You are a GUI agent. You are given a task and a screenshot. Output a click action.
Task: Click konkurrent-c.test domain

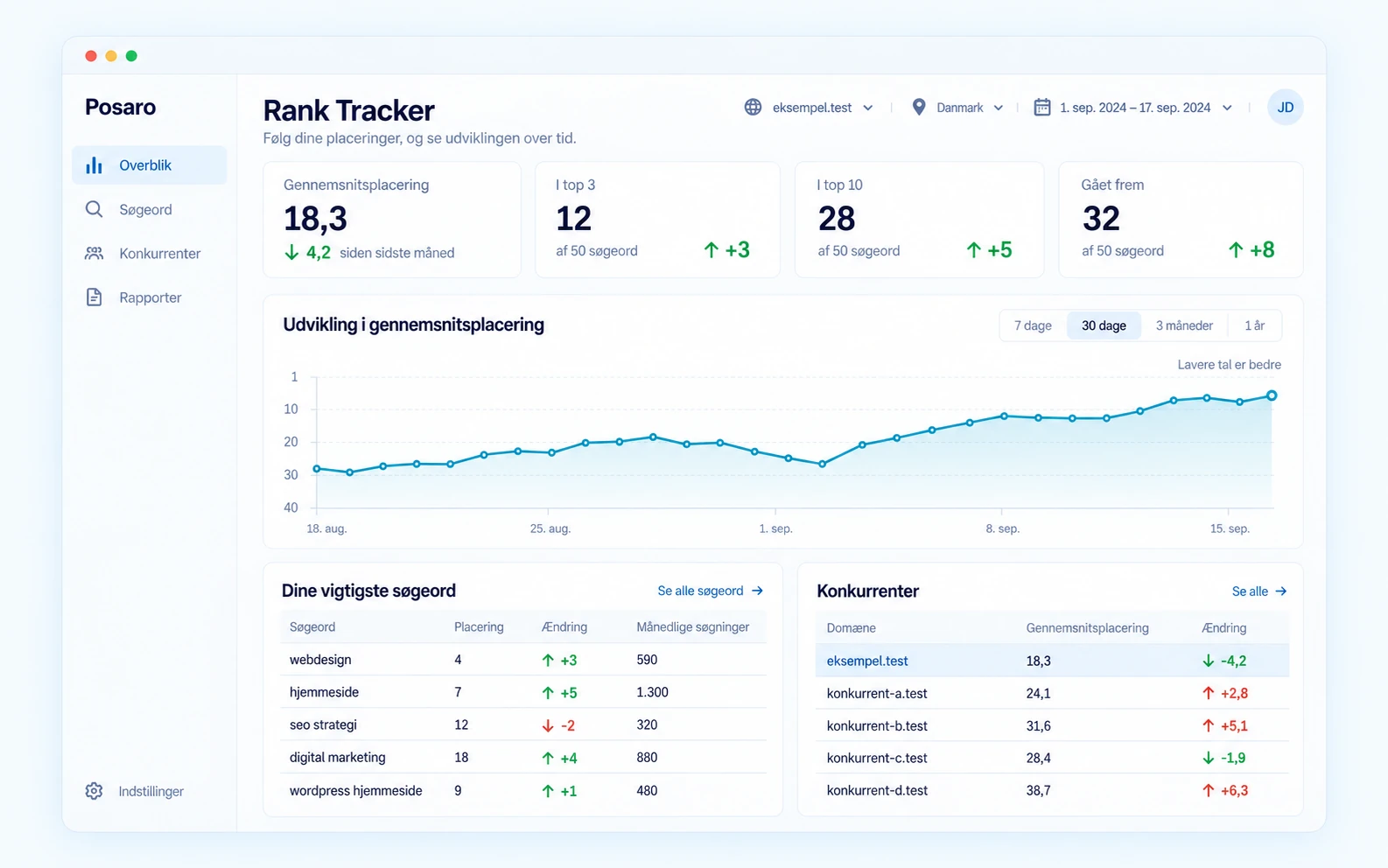(877, 758)
